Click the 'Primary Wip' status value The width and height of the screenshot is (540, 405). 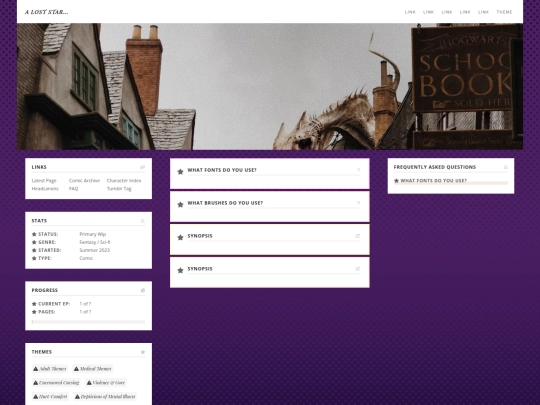[x=93, y=234]
